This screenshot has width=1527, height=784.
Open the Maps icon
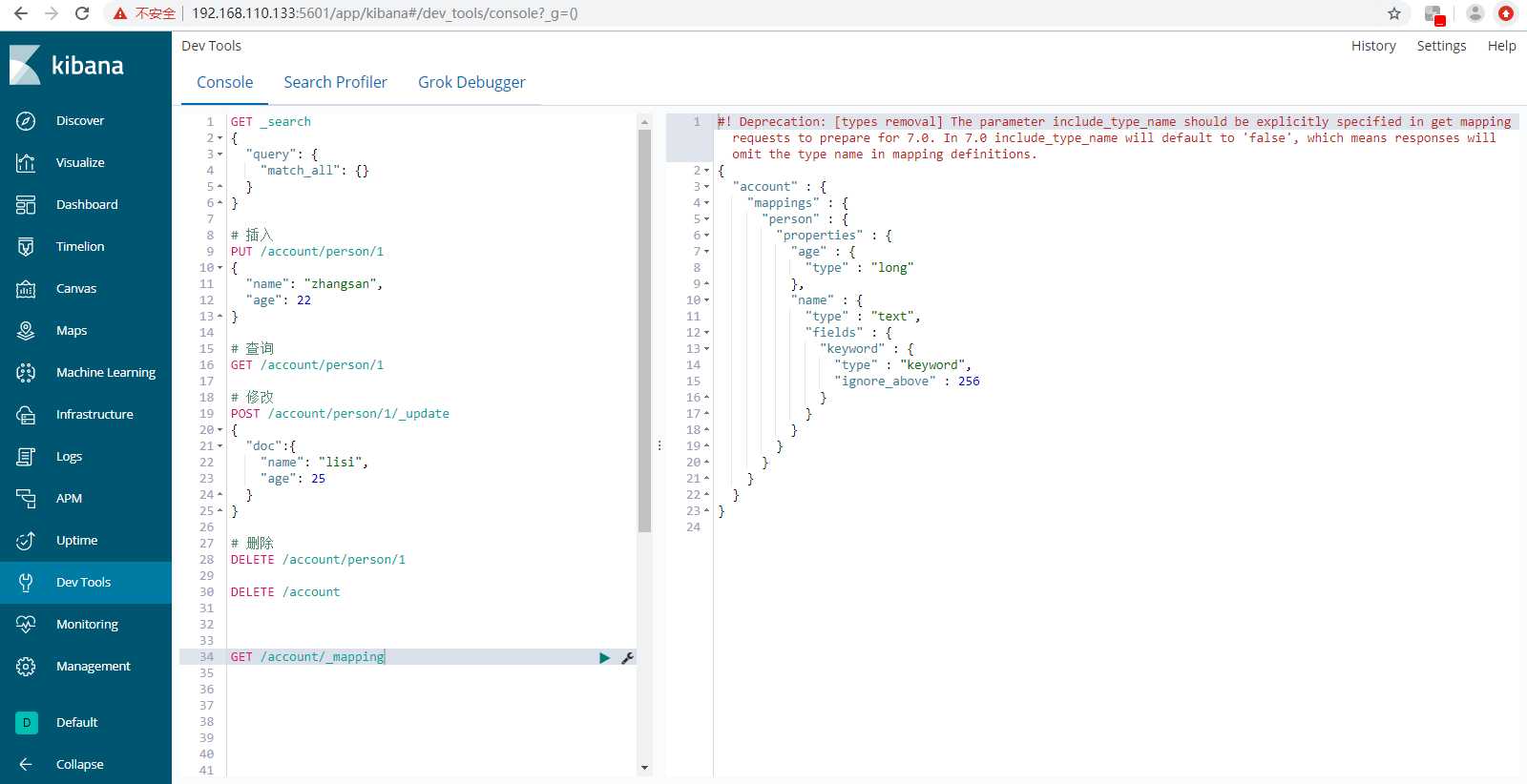[x=26, y=331]
